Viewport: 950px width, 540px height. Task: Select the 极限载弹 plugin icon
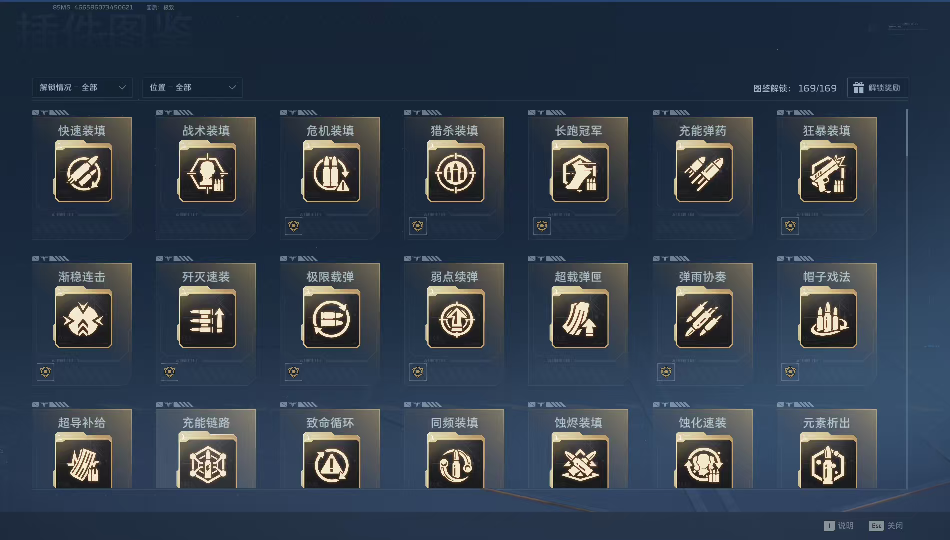(331, 319)
